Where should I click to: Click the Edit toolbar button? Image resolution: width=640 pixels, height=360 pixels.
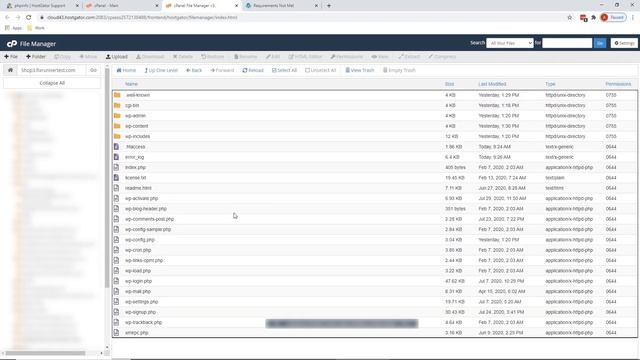click(273, 57)
